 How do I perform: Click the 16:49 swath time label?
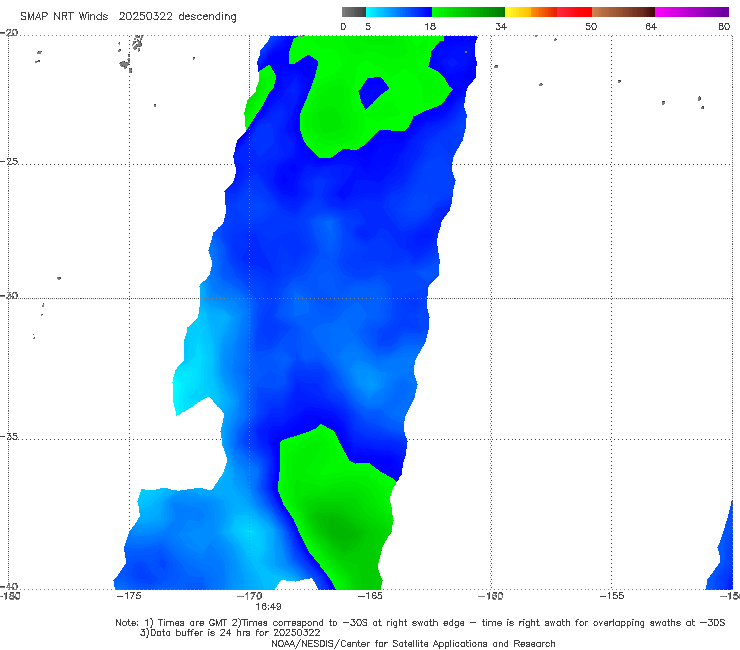point(268,607)
